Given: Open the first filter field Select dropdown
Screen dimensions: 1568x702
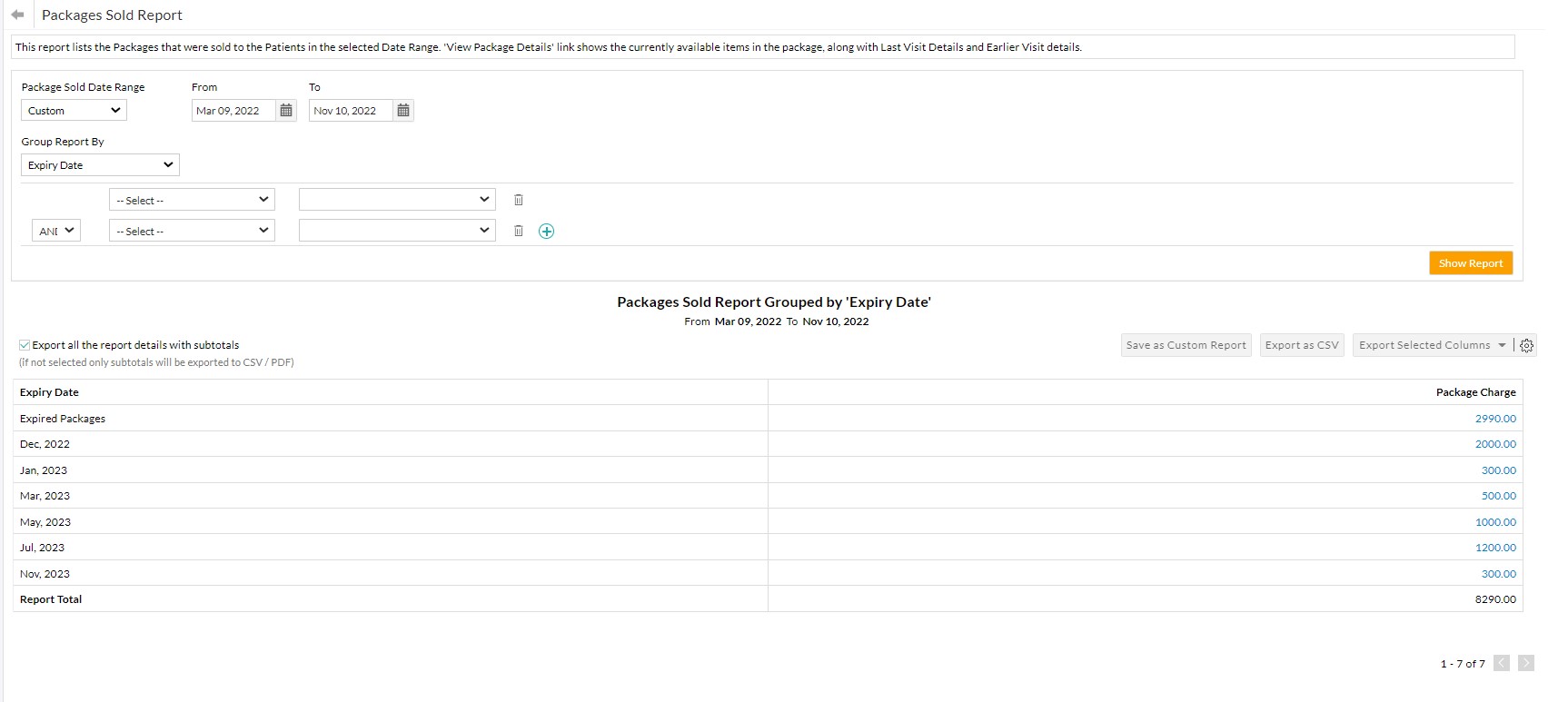Looking at the screenshot, I should coord(192,200).
